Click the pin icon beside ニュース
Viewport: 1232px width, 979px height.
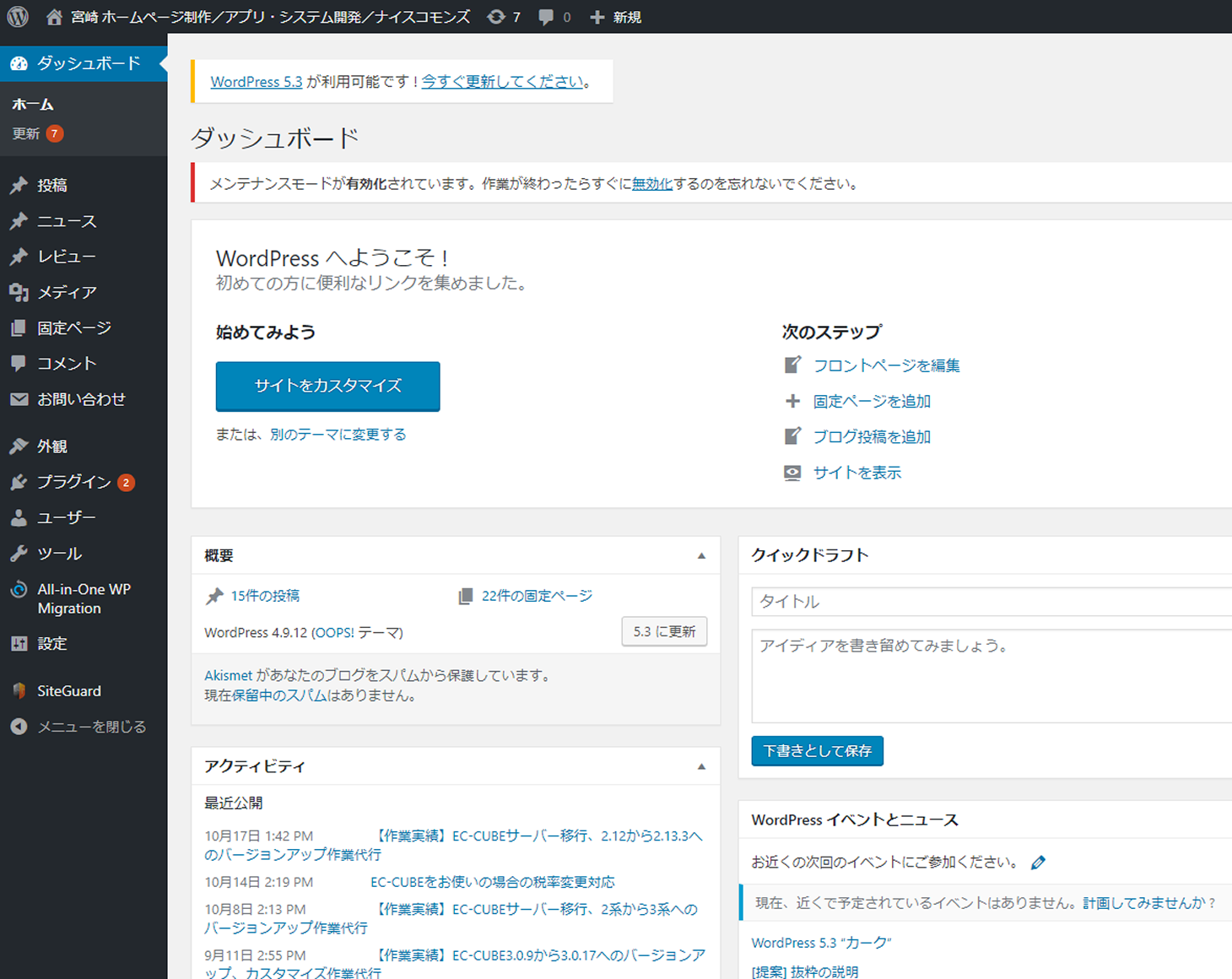tap(19, 221)
